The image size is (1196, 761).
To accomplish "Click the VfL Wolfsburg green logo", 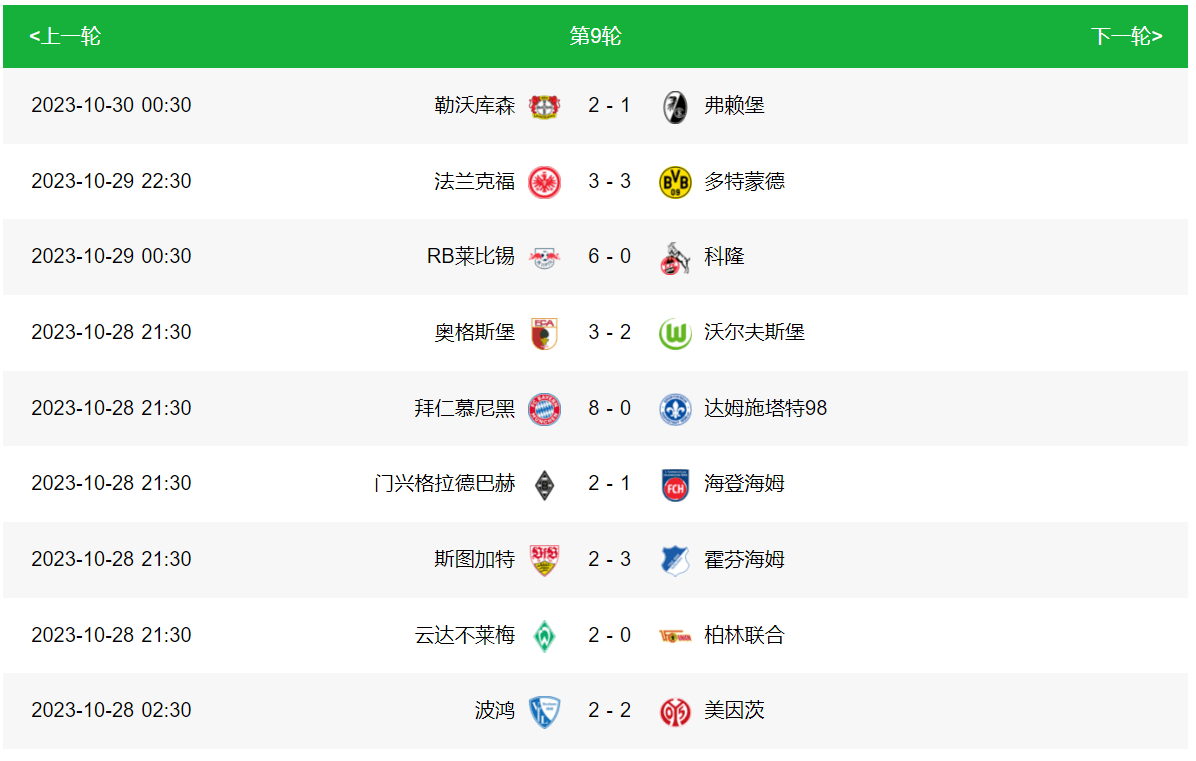I will [x=676, y=333].
